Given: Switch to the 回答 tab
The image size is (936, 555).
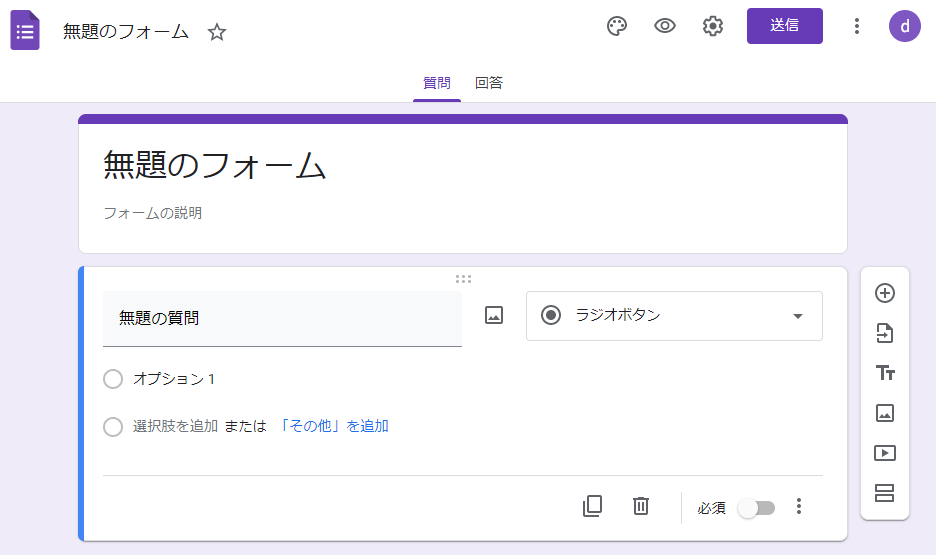Looking at the screenshot, I should tap(489, 83).
